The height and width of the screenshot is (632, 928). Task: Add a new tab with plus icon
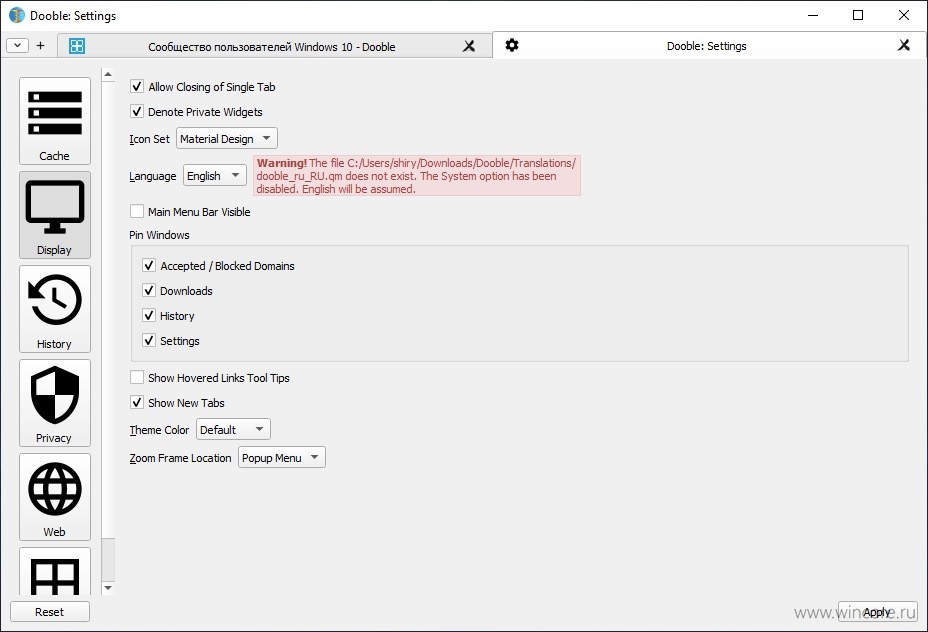point(40,46)
